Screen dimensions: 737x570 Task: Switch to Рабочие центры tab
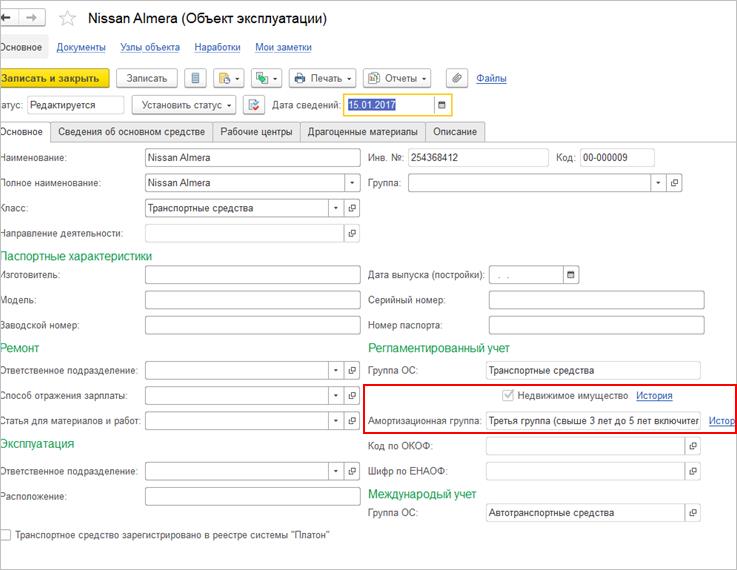coord(256,132)
